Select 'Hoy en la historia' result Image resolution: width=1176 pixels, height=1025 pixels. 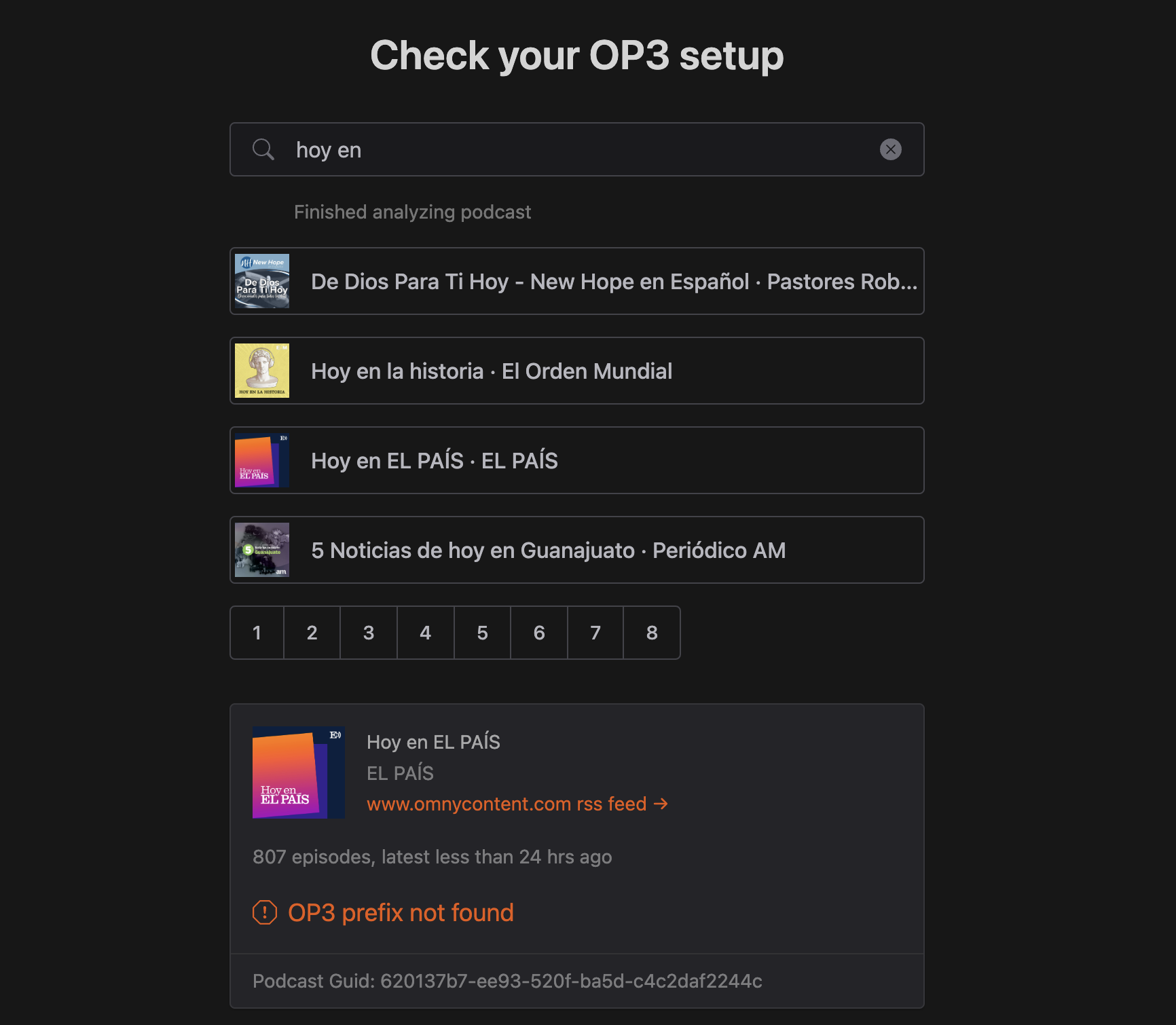(x=577, y=371)
